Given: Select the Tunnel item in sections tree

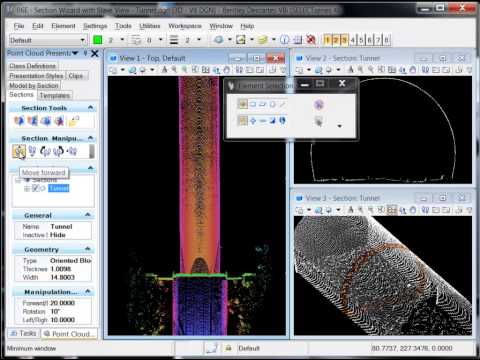Looking at the screenshot, I should point(59,188).
